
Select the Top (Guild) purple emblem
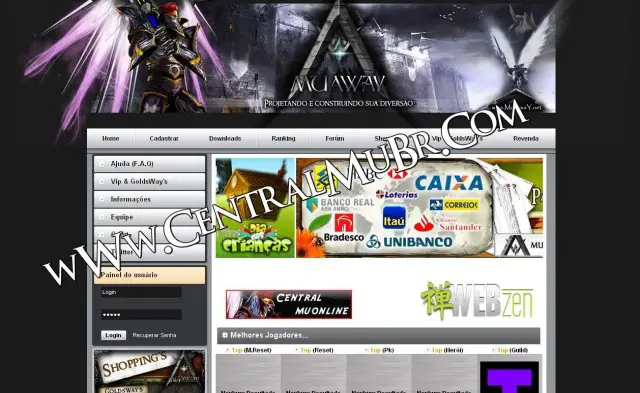[509, 377]
